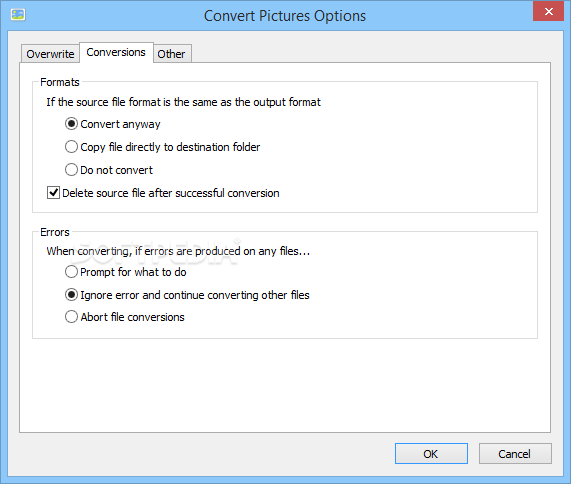Confirm settings with the OK button
Image resolution: width=571 pixels, height=484 pixels.
pos(431,454)
